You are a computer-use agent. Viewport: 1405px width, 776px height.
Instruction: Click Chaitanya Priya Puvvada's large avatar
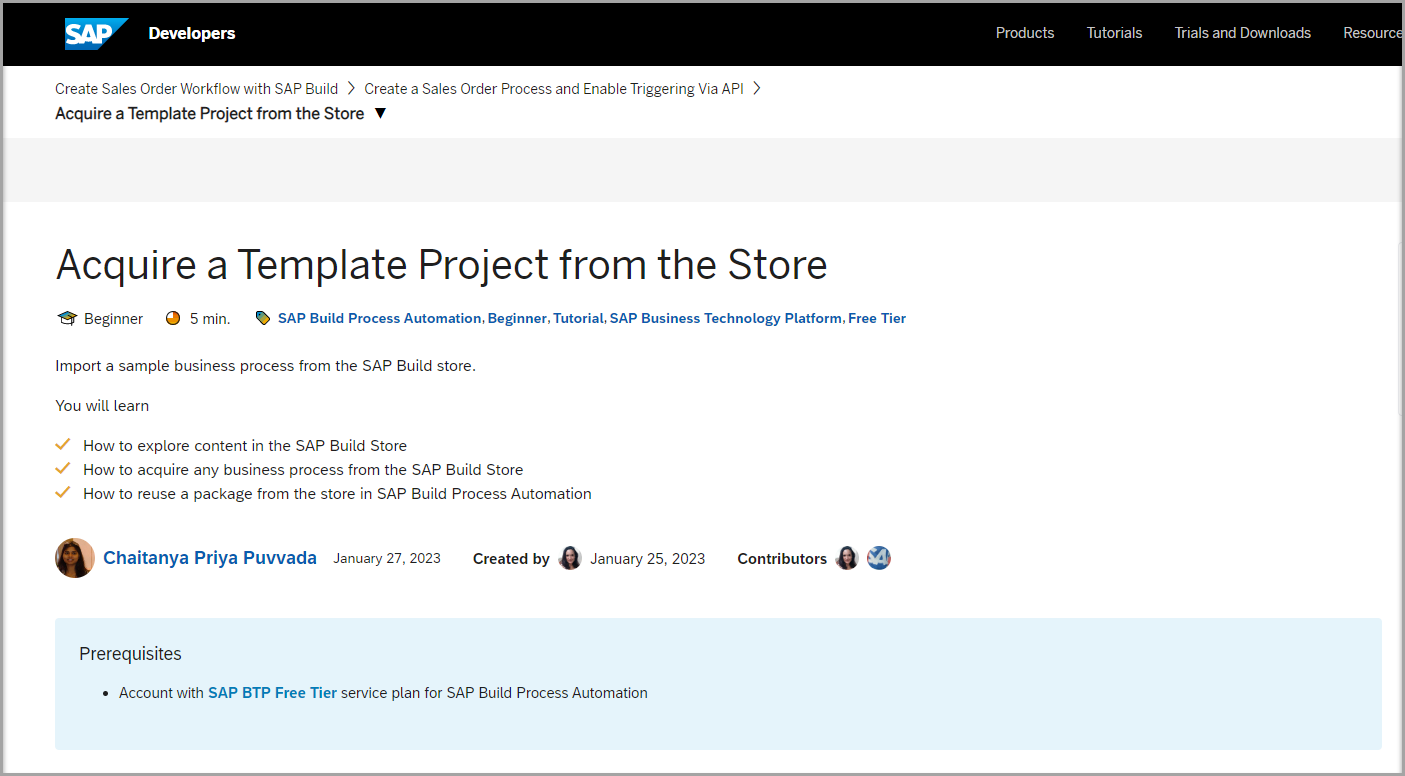tap(75, 558)
